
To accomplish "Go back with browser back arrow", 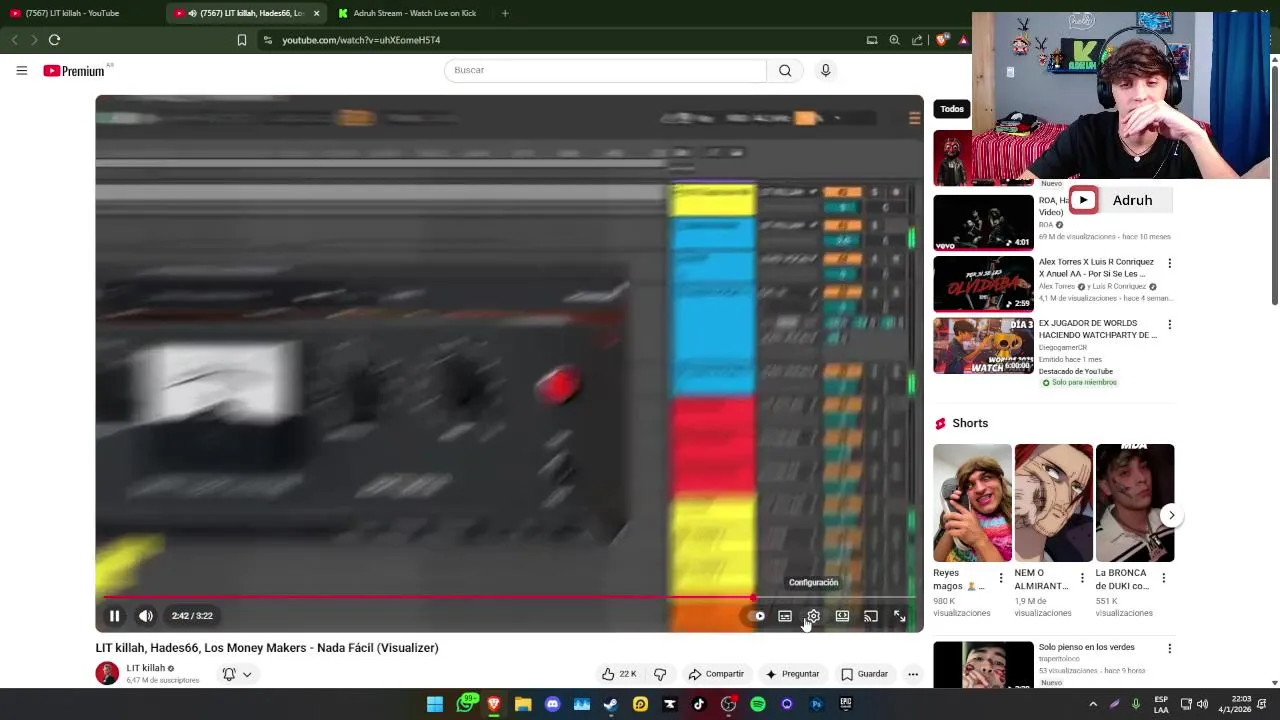I will 14,40.
